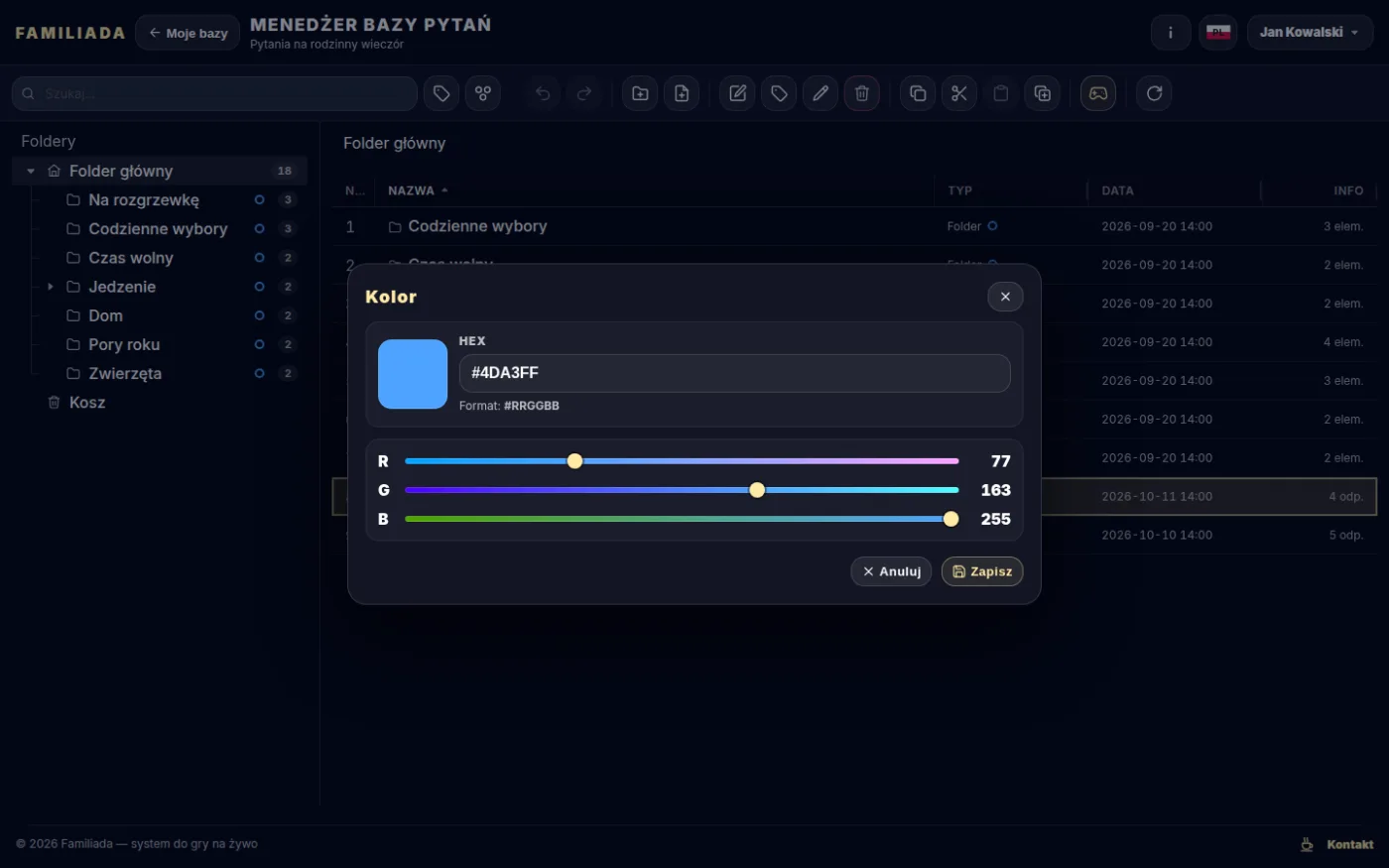The height and width of the screenshot is (868, 1389).
Task: Click the copy icon in the toolbar
Action: point(918,93)
